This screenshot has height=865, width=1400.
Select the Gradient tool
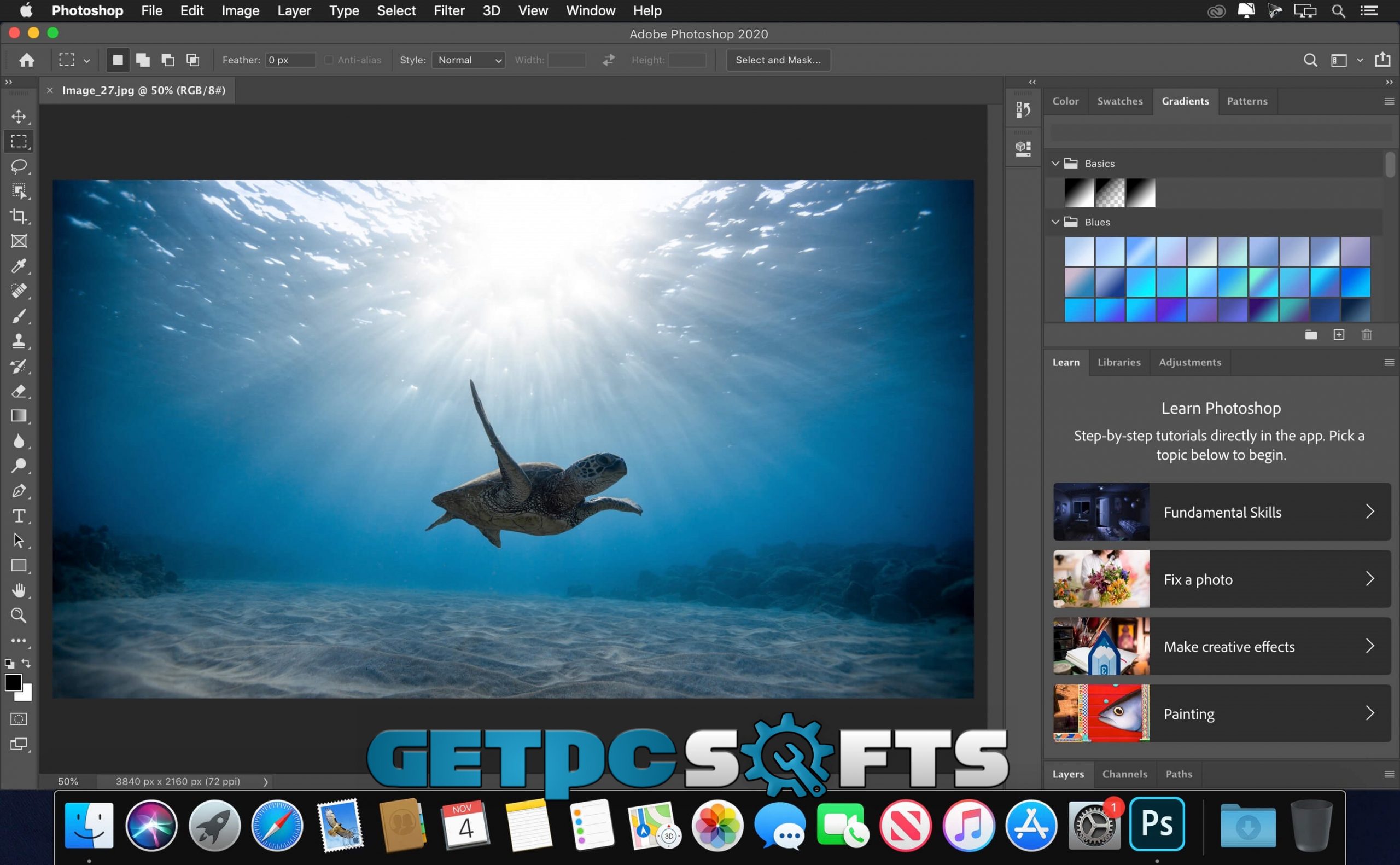click(19, 416)
